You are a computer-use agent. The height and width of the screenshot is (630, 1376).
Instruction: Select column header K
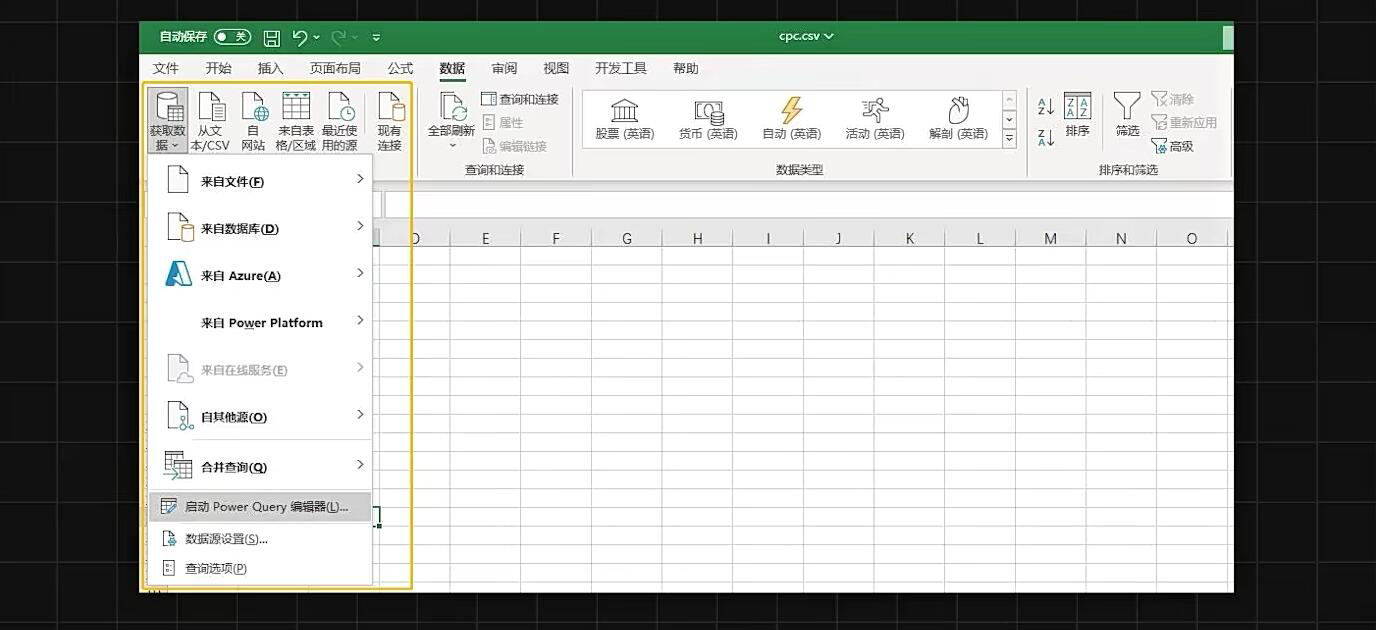point(910,238)
